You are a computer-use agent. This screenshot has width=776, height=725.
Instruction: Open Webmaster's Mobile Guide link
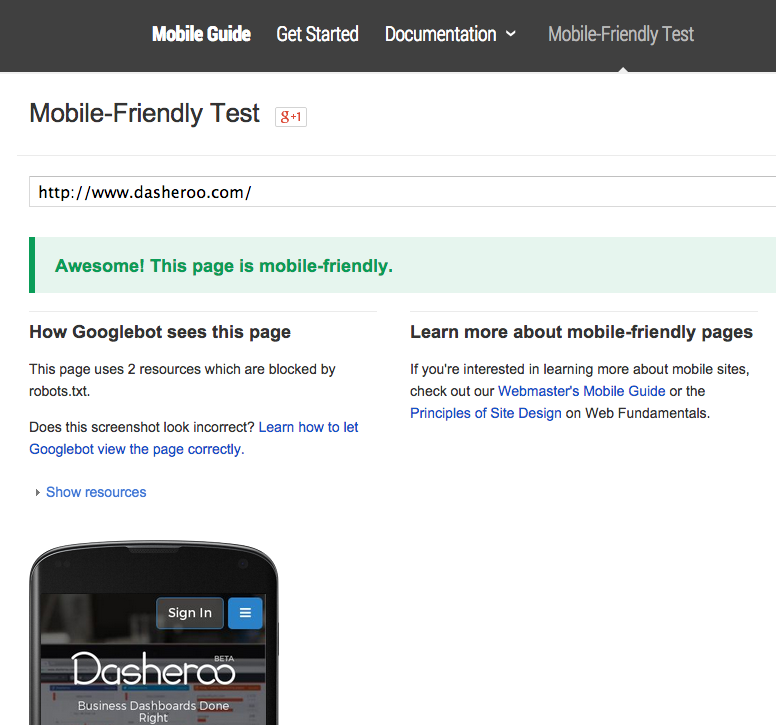pyautogui.click(x=581, y=391)
